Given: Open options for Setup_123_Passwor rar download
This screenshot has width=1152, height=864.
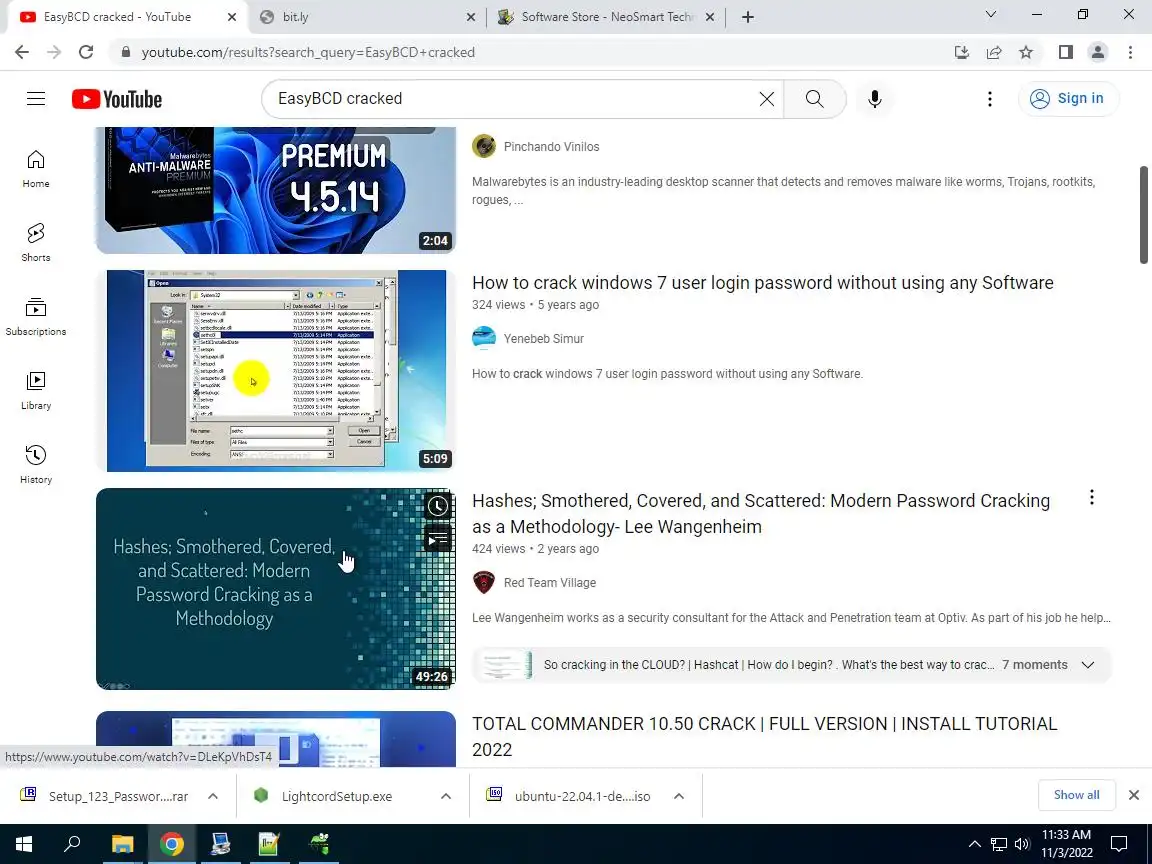Looking at the screenshot, I should click(x=212, y=796).
